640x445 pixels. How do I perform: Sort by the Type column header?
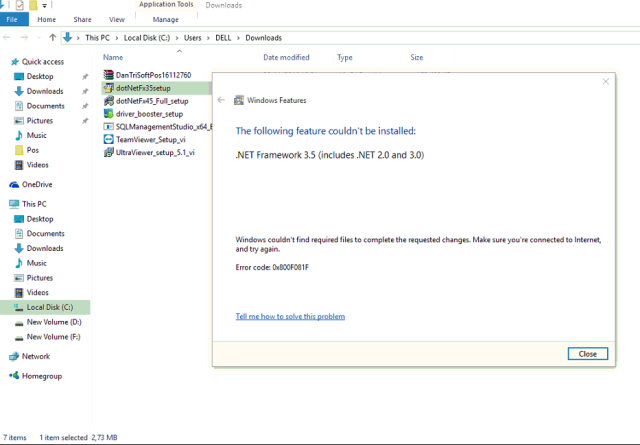[344, 58]
